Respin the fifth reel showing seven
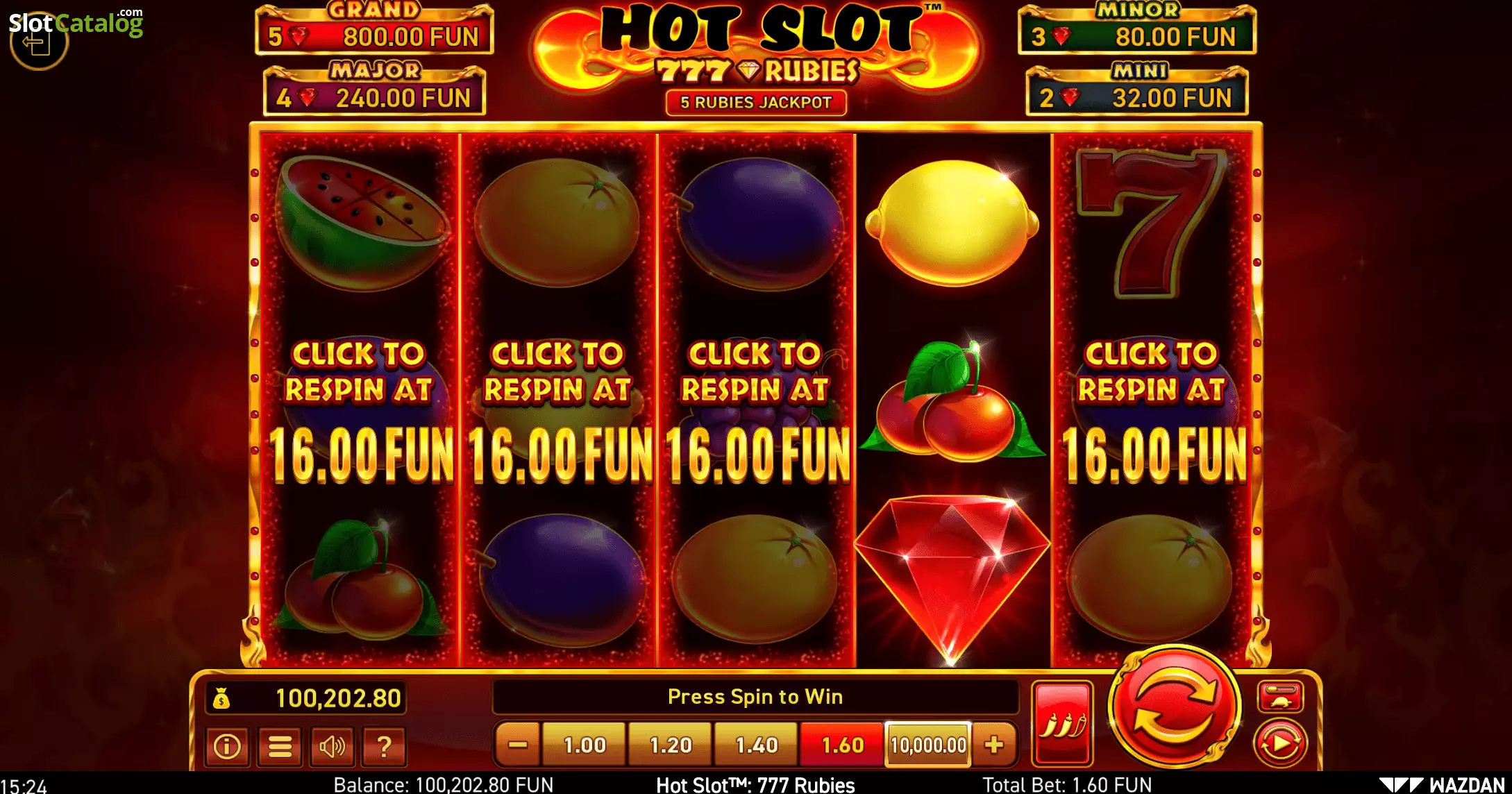Image resolution: width=1512 pixels, height=794 pixels. tap(1153, 399)
